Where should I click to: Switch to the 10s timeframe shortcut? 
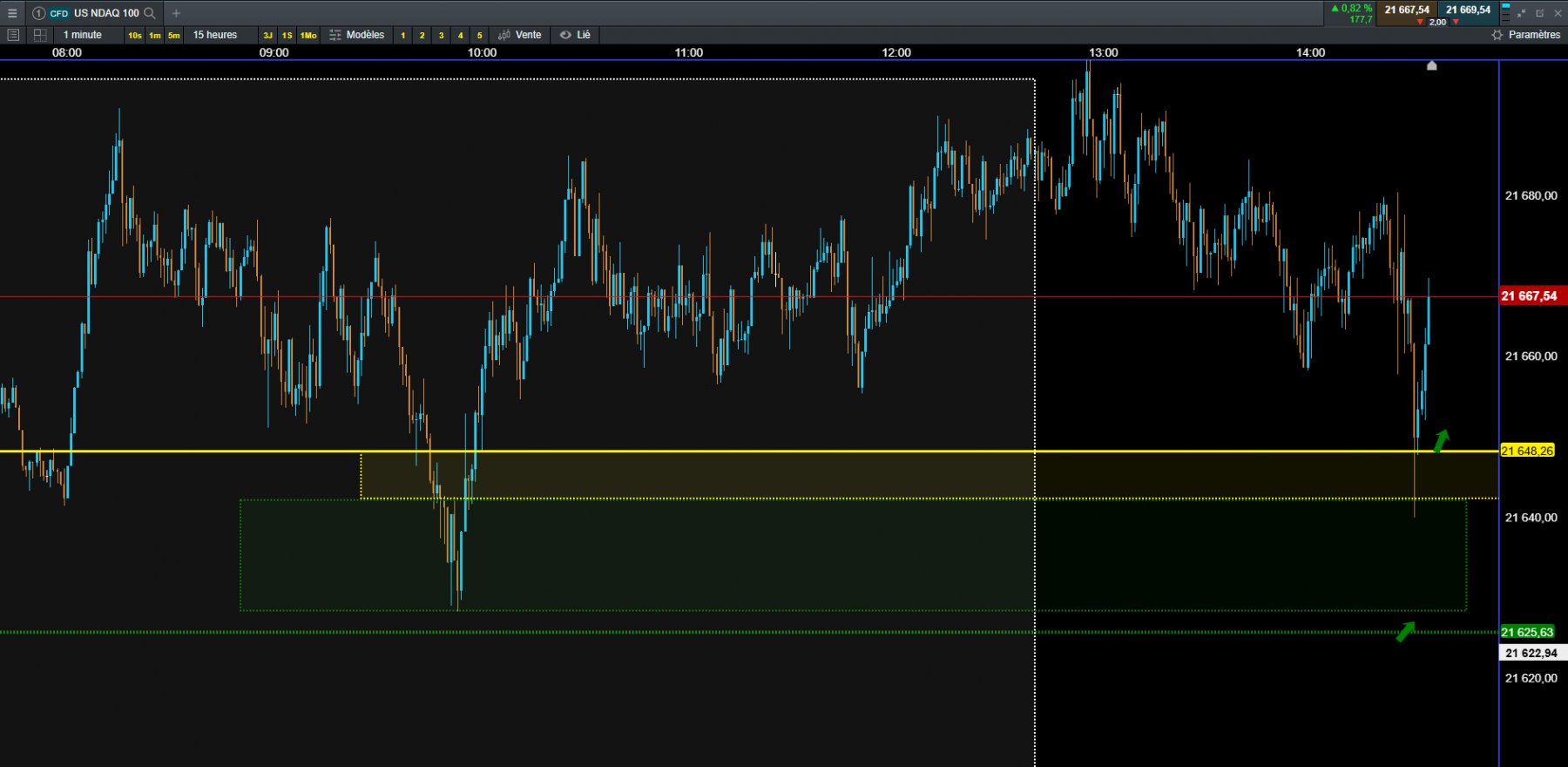point(135,35)
